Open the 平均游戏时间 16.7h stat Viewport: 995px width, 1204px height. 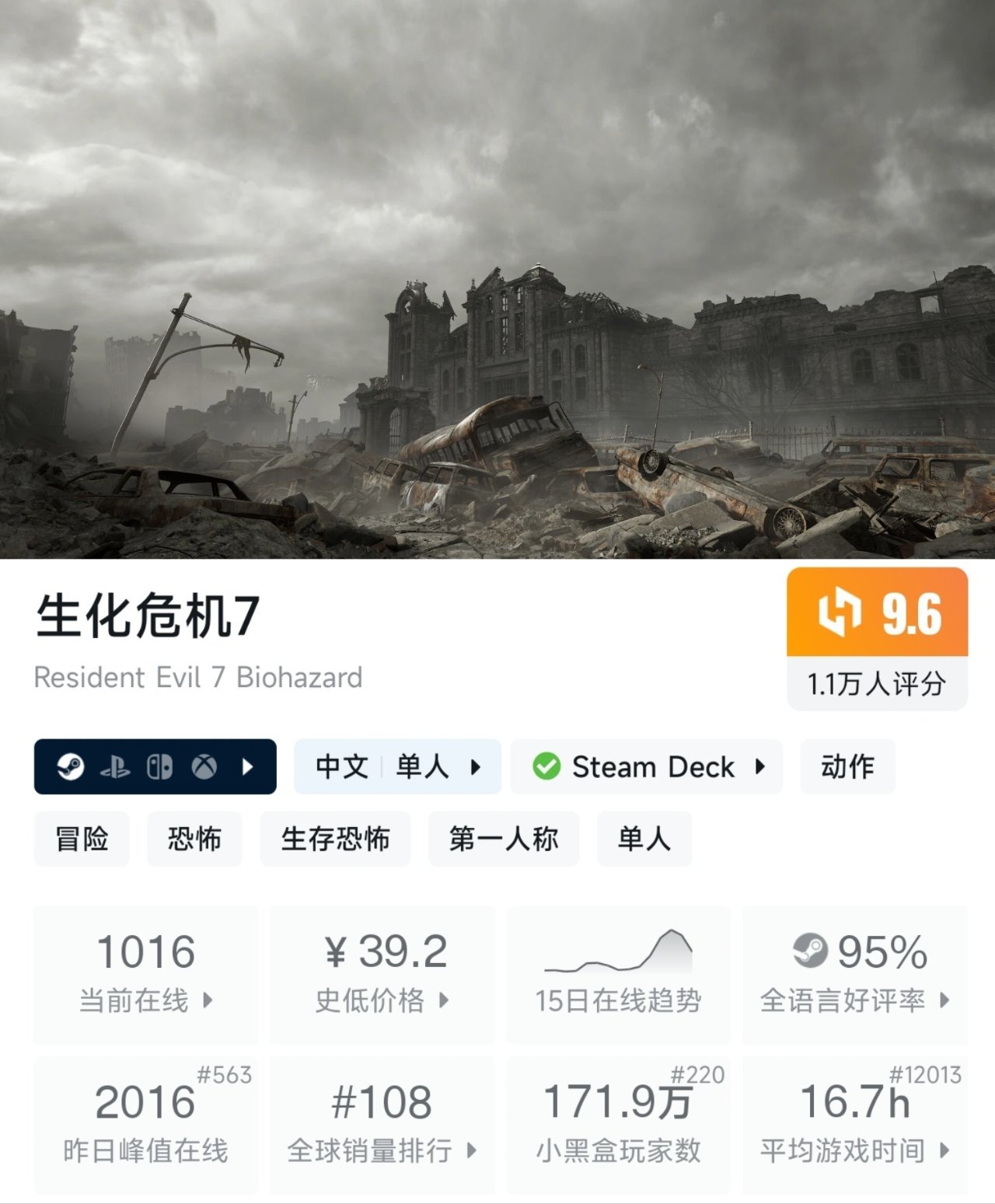pyautogui.click(x=855, y=1125)
